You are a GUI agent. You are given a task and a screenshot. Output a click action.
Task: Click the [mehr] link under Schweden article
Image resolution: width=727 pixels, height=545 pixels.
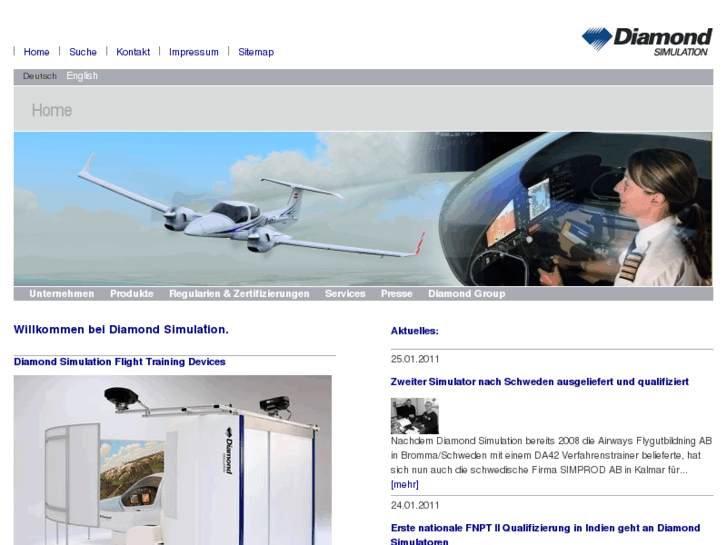404,485
